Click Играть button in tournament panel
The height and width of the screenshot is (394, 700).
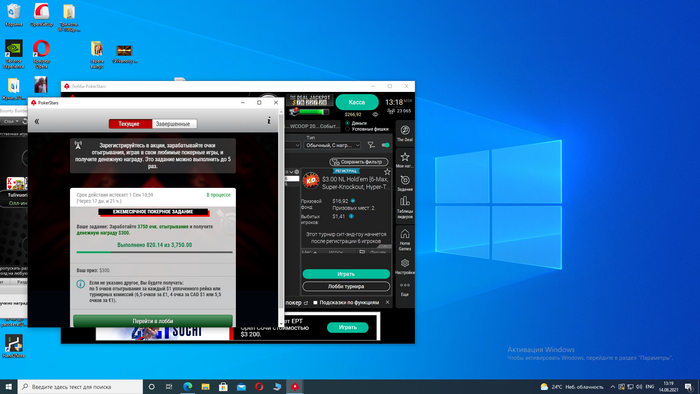346,274
